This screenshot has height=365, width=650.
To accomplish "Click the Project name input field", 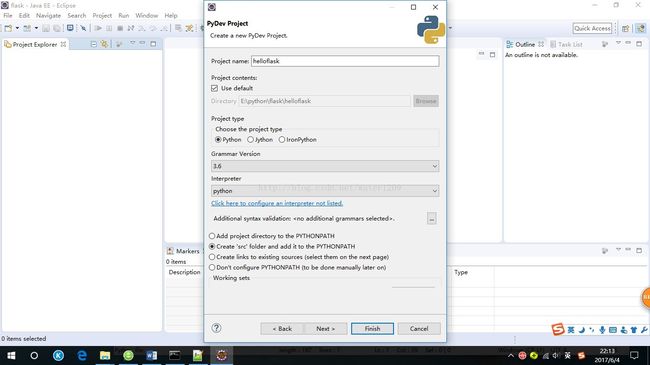I will tap(345, 61).
